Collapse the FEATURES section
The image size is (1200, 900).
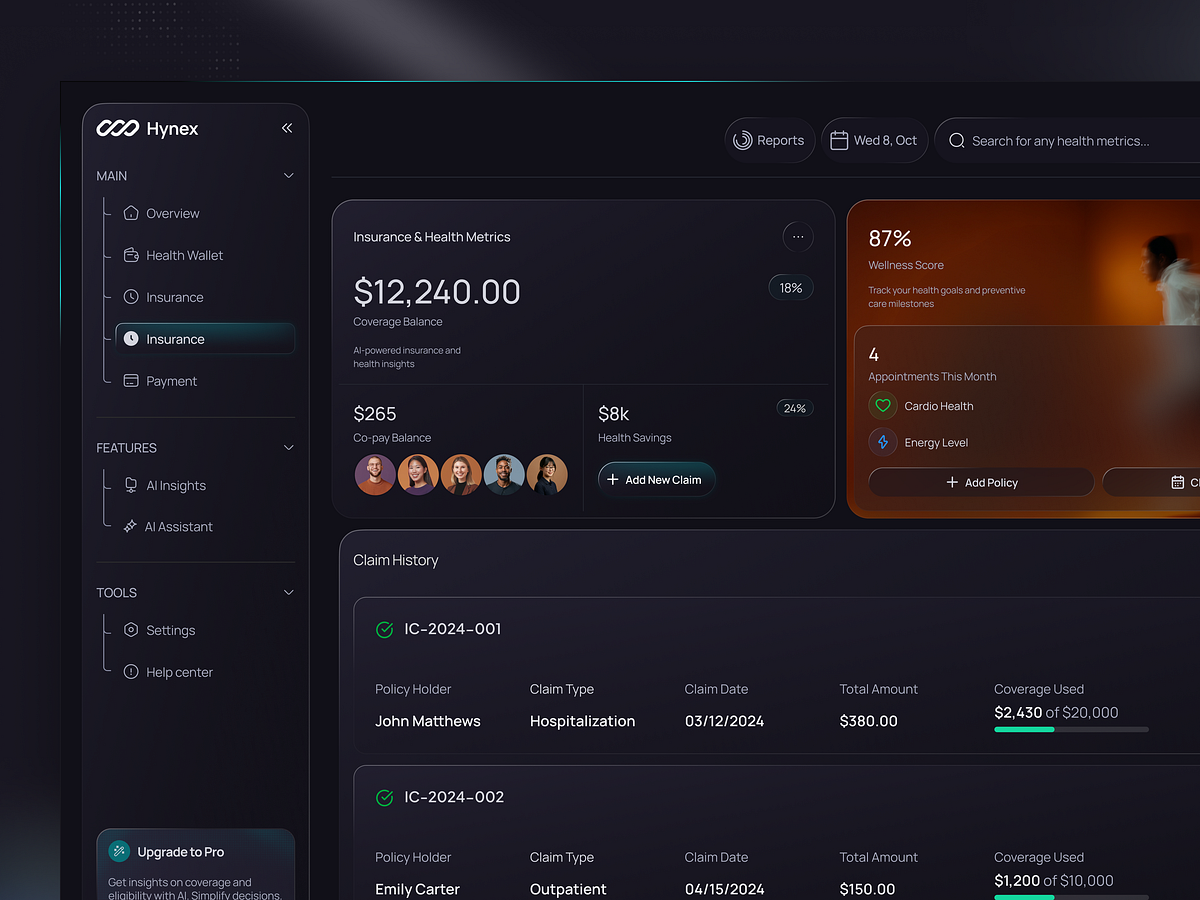[x=289, y=447]
